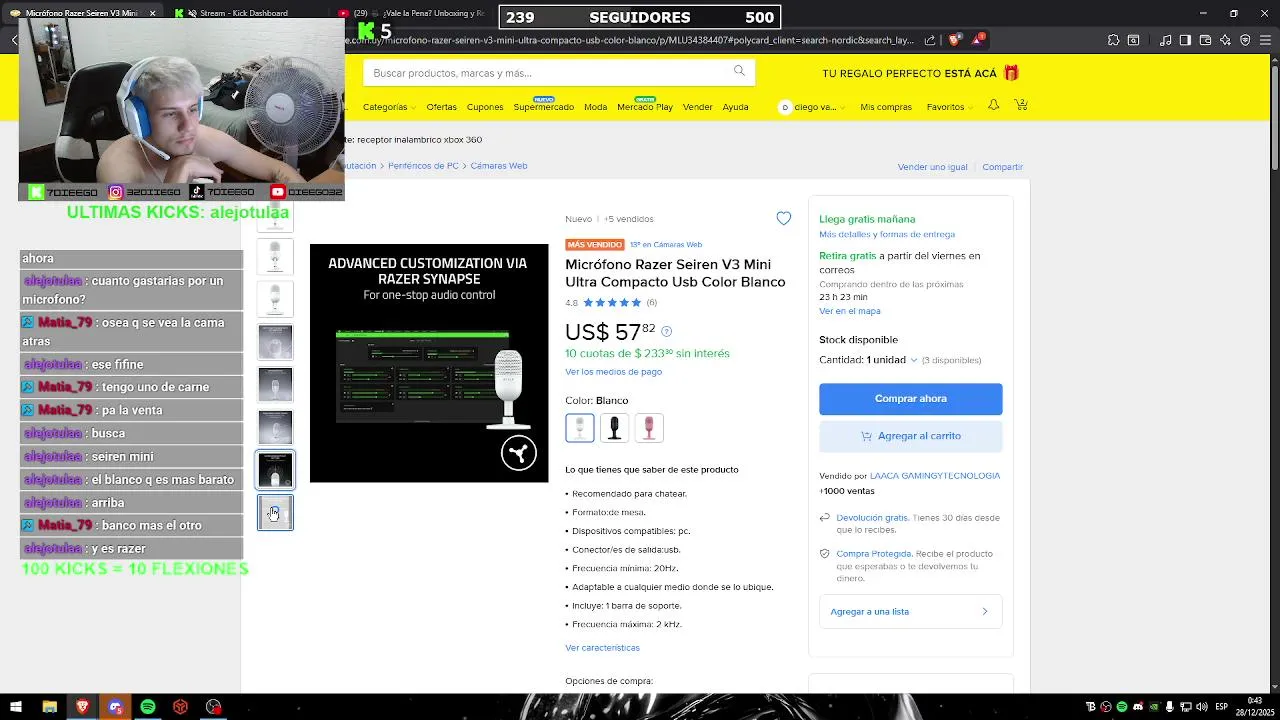Select the pink color variant
The width and height of the screenshot is (1280, 720).
click(x=649, y=428)
